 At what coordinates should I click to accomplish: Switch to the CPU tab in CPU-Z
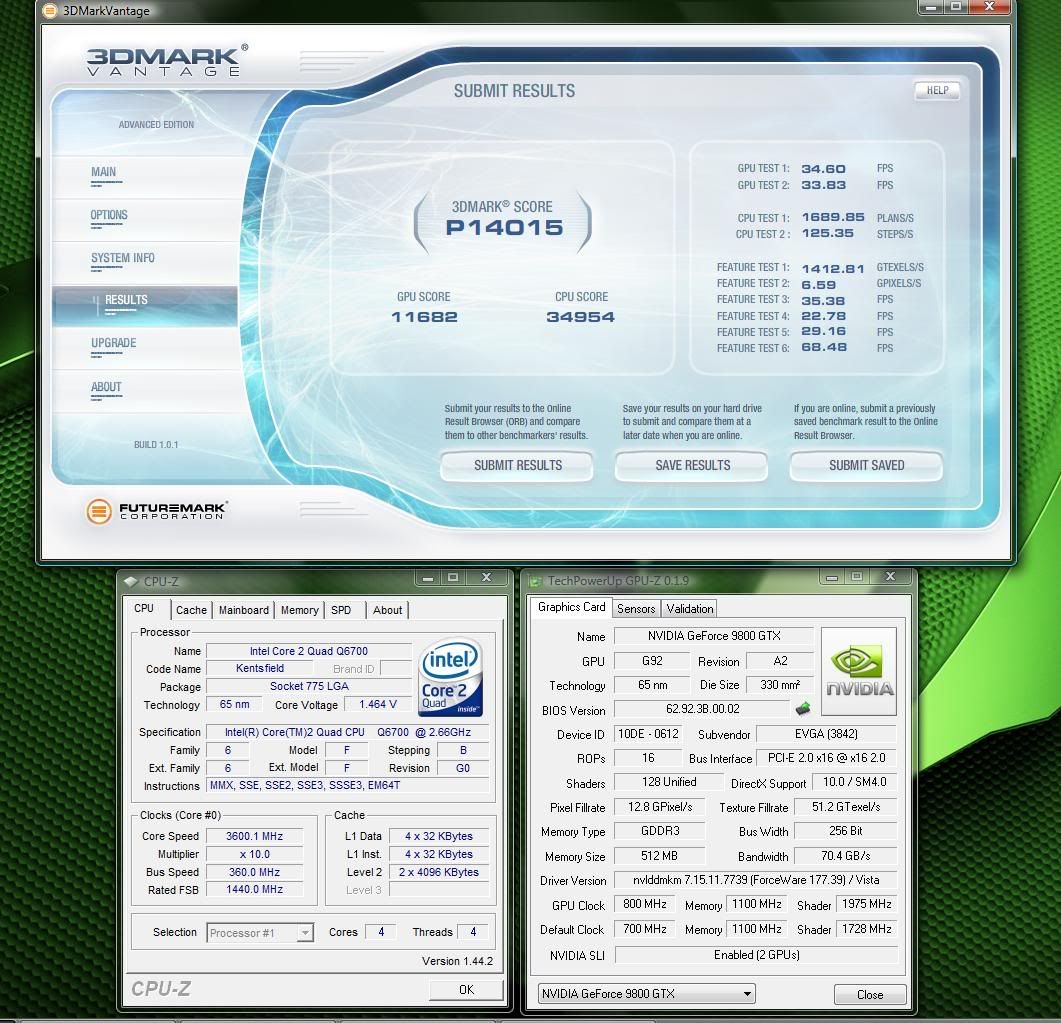(x=144, y=608)
